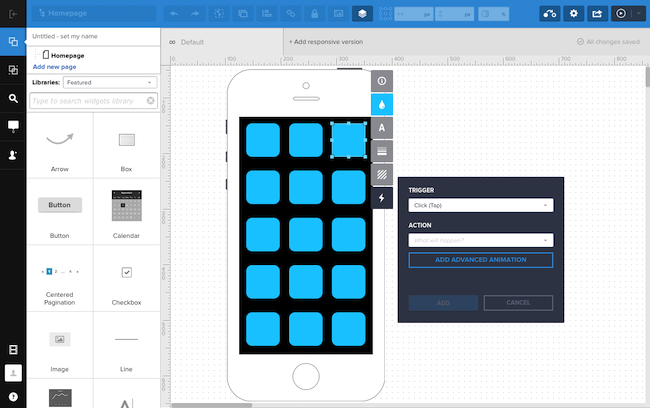650x408 pixels.
Task: Pick the Checkbox widget
Action: click(x=126, y=279)
